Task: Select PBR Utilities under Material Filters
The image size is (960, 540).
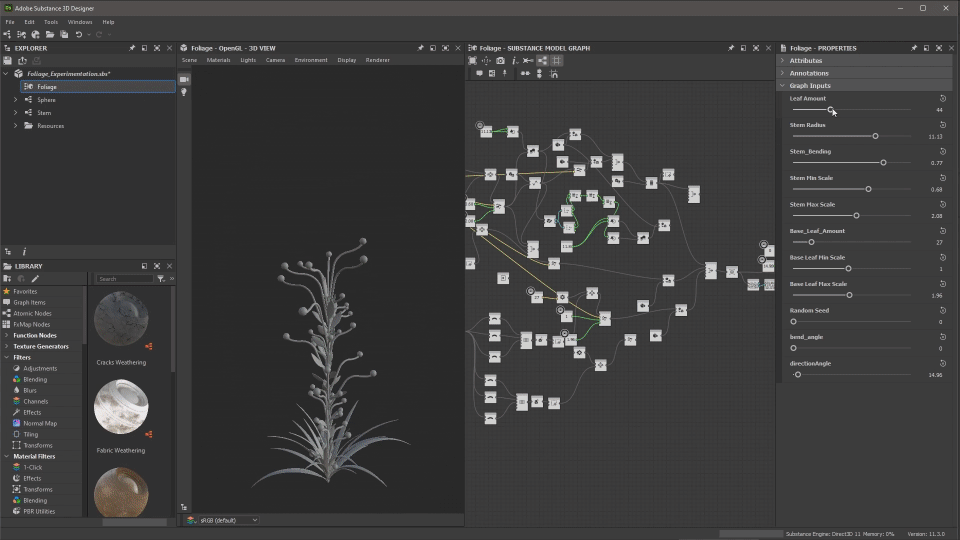Action: [39, 511]
